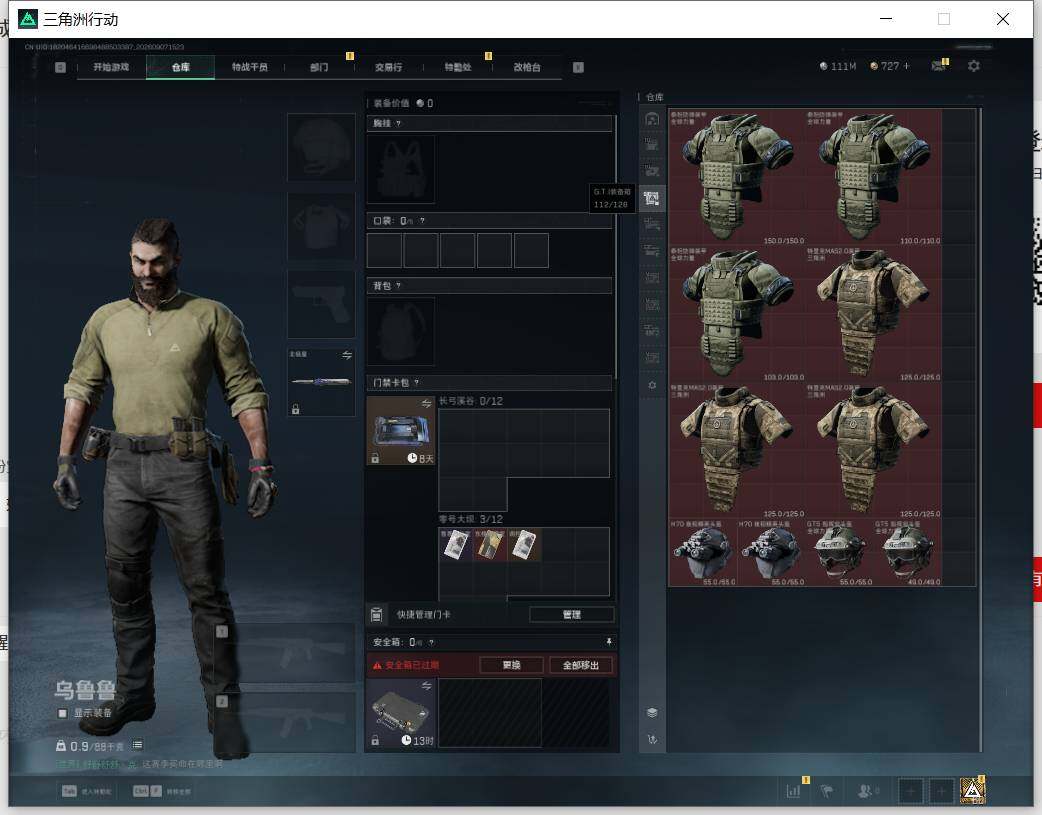Image resolution: width=1042 pixels, height=815 pixels.
Task: Open the help question mark beside 背包
Action: [398, 286]
